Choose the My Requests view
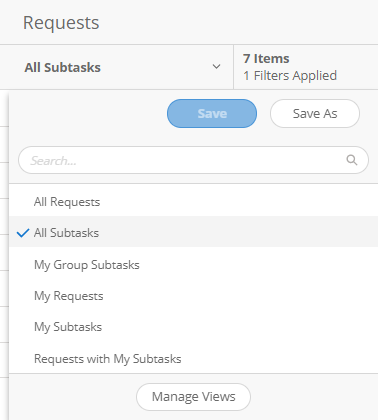 pyautogui.click(x=193, y=296)
